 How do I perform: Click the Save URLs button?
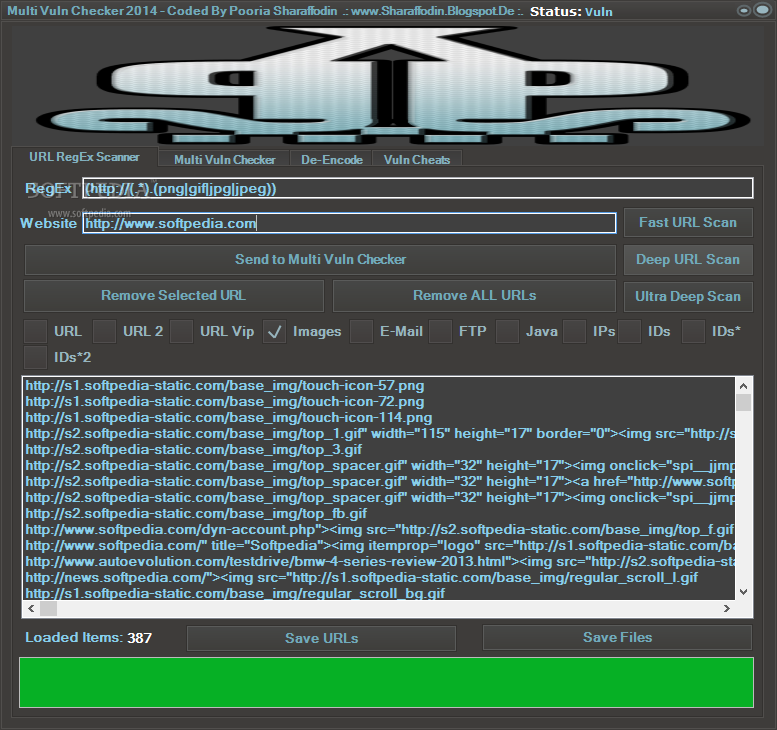[x=321, y=638]
